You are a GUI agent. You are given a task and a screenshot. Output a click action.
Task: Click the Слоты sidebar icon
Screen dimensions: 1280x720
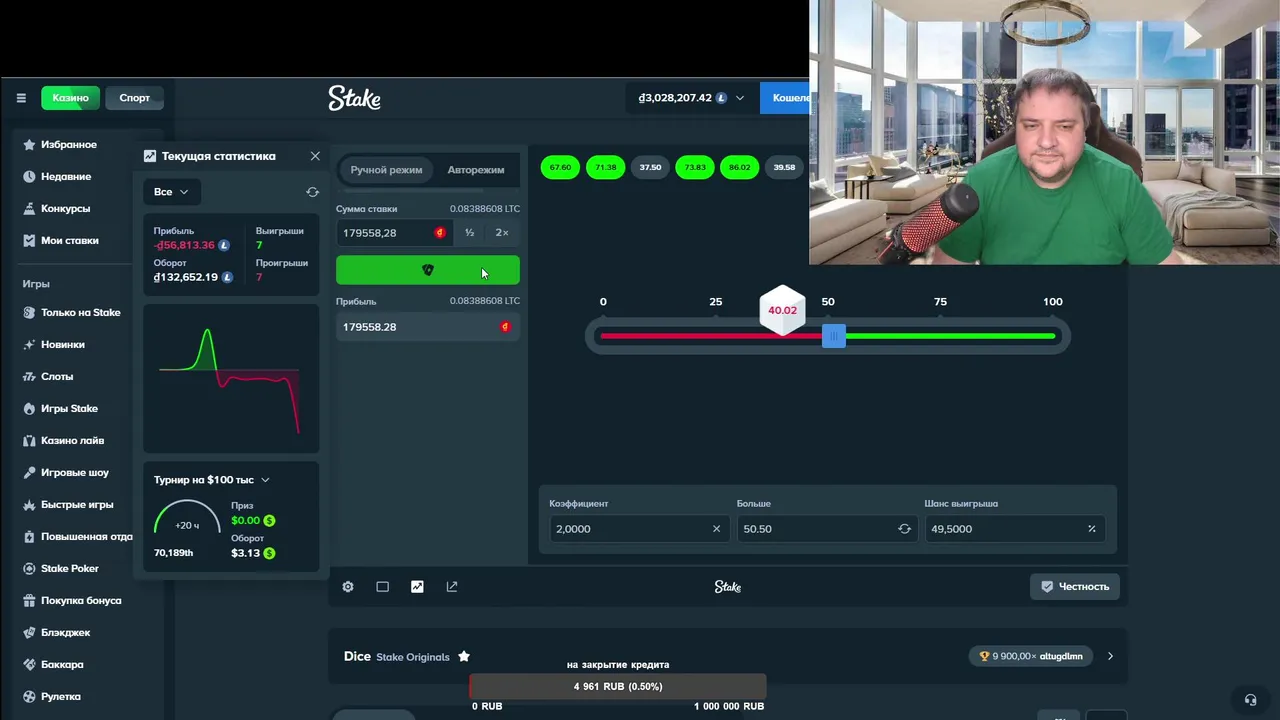[x=30, y=377]
